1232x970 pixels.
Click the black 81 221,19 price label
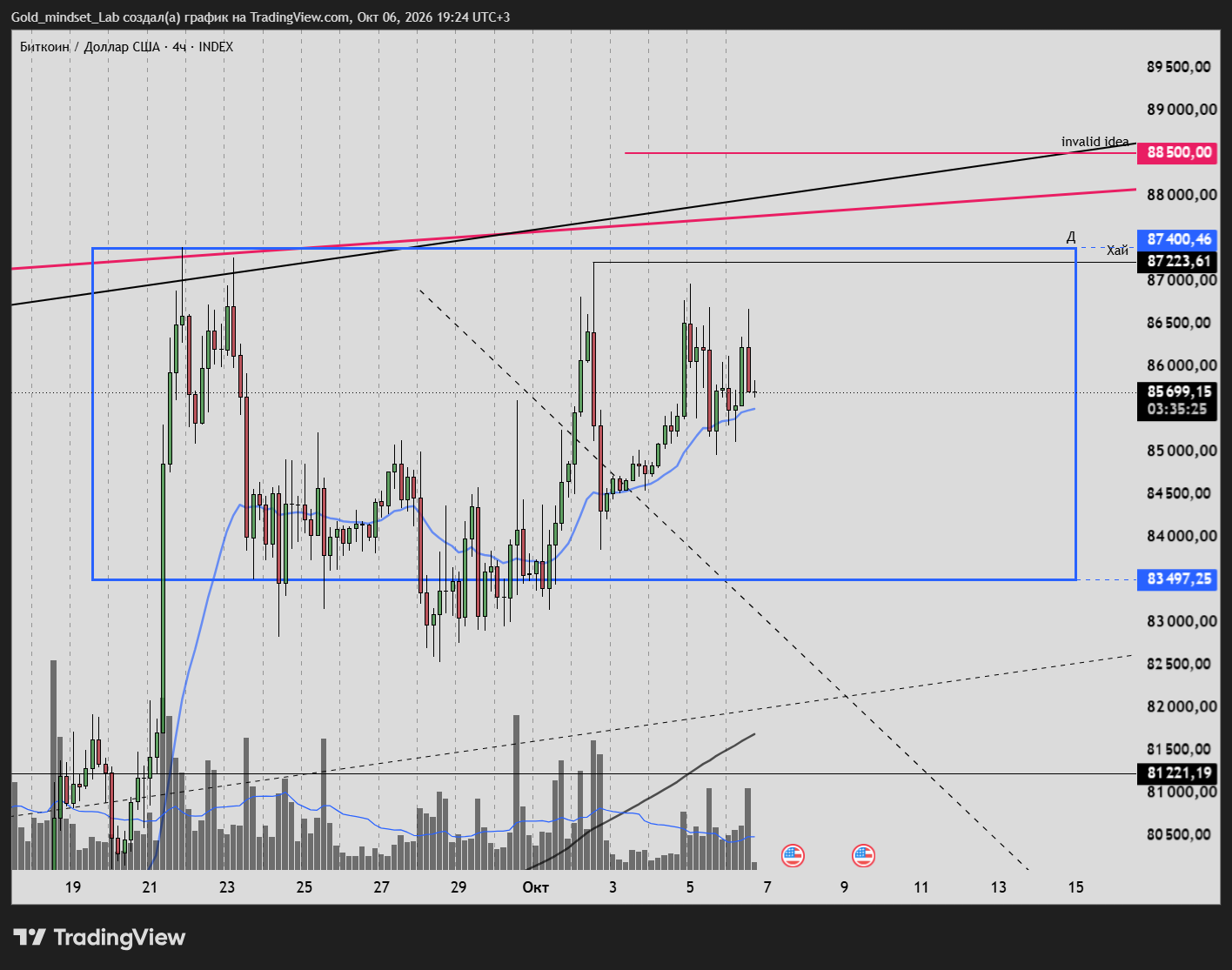click(1179, 773)
